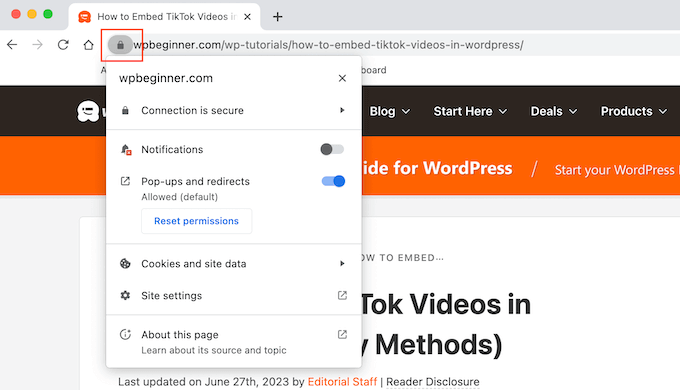Navigate back with the left arrow
The width and height of the screenshot is (680, 390).
(12, 45)
